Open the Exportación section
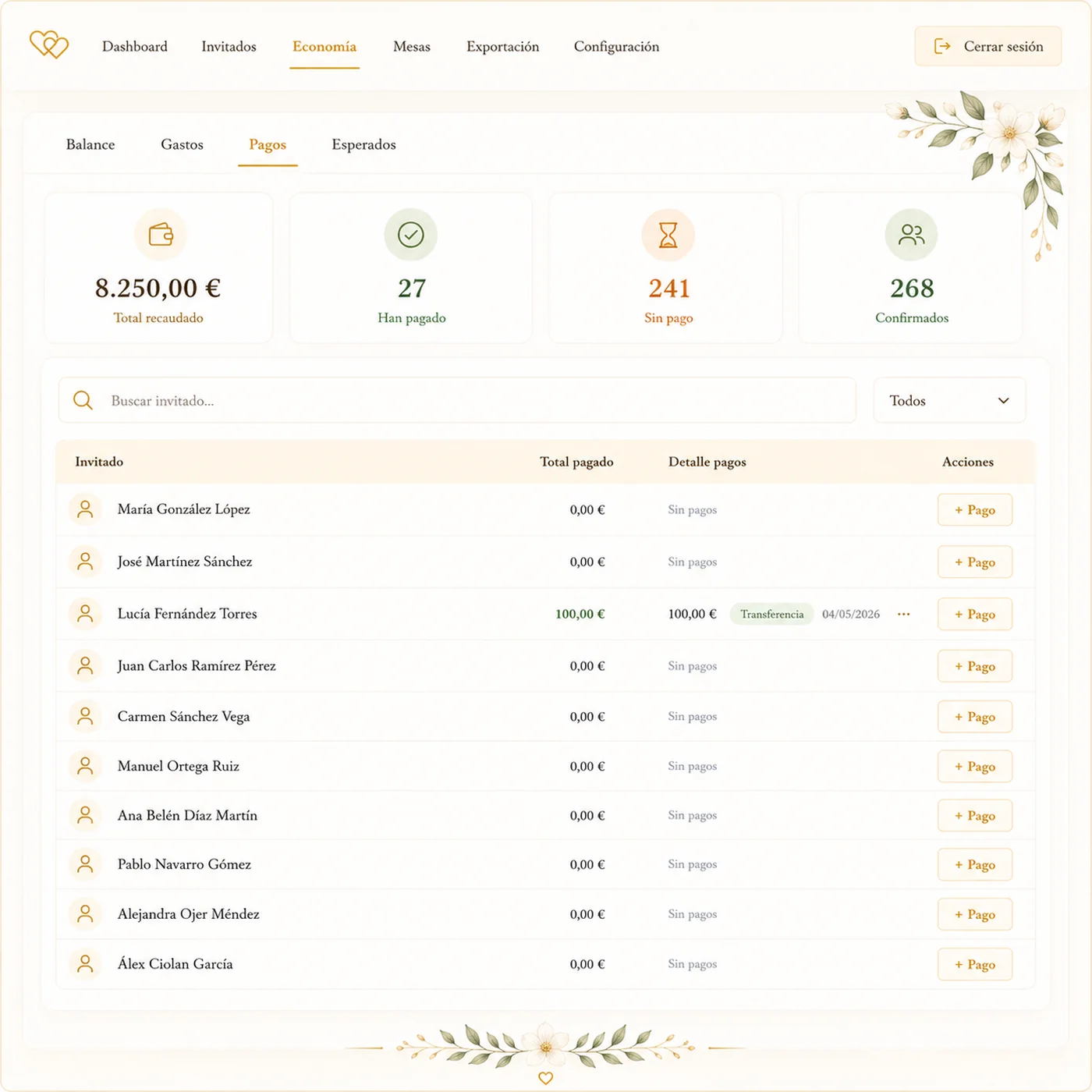The image size is (1092, 1092). click(503, 47)
